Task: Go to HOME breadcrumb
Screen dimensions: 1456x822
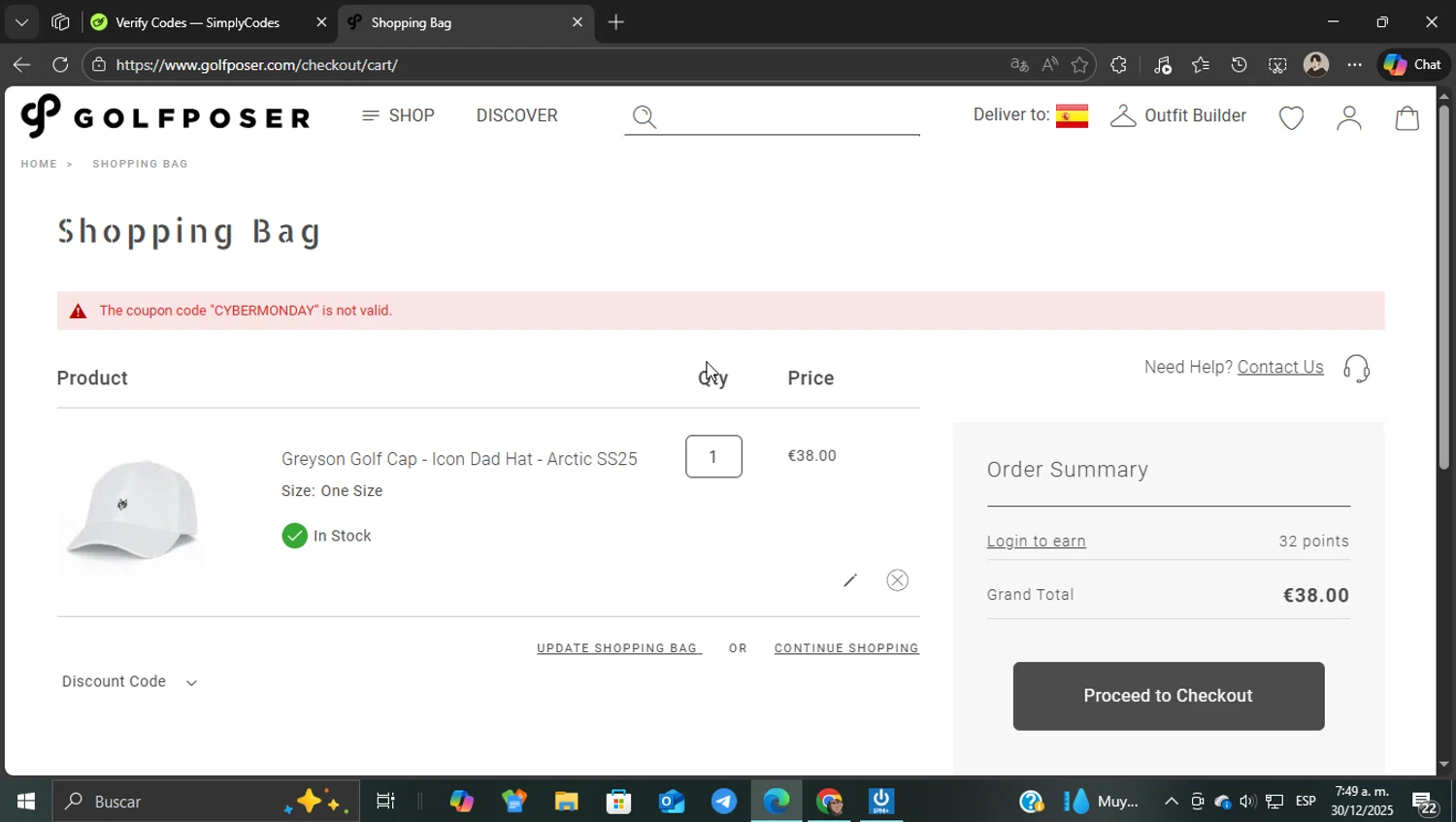Action: [39, 164]
